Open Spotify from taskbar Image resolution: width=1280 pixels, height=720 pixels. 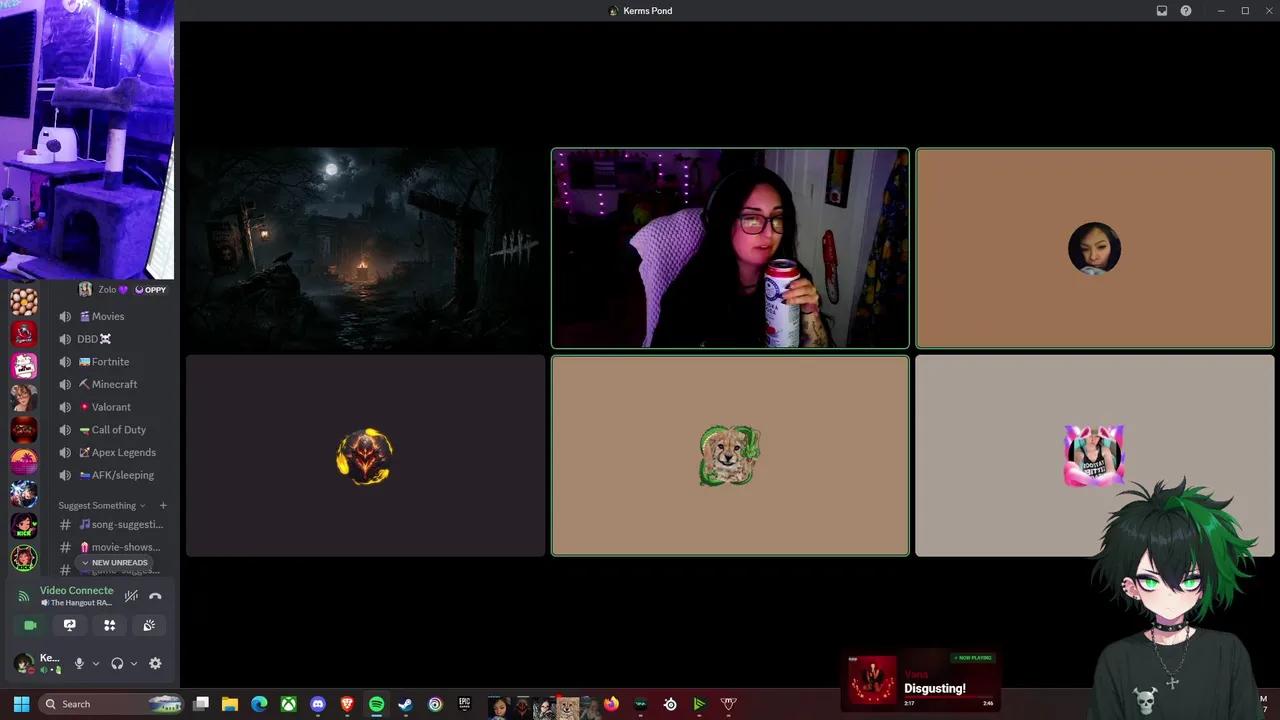pos(376,704)
